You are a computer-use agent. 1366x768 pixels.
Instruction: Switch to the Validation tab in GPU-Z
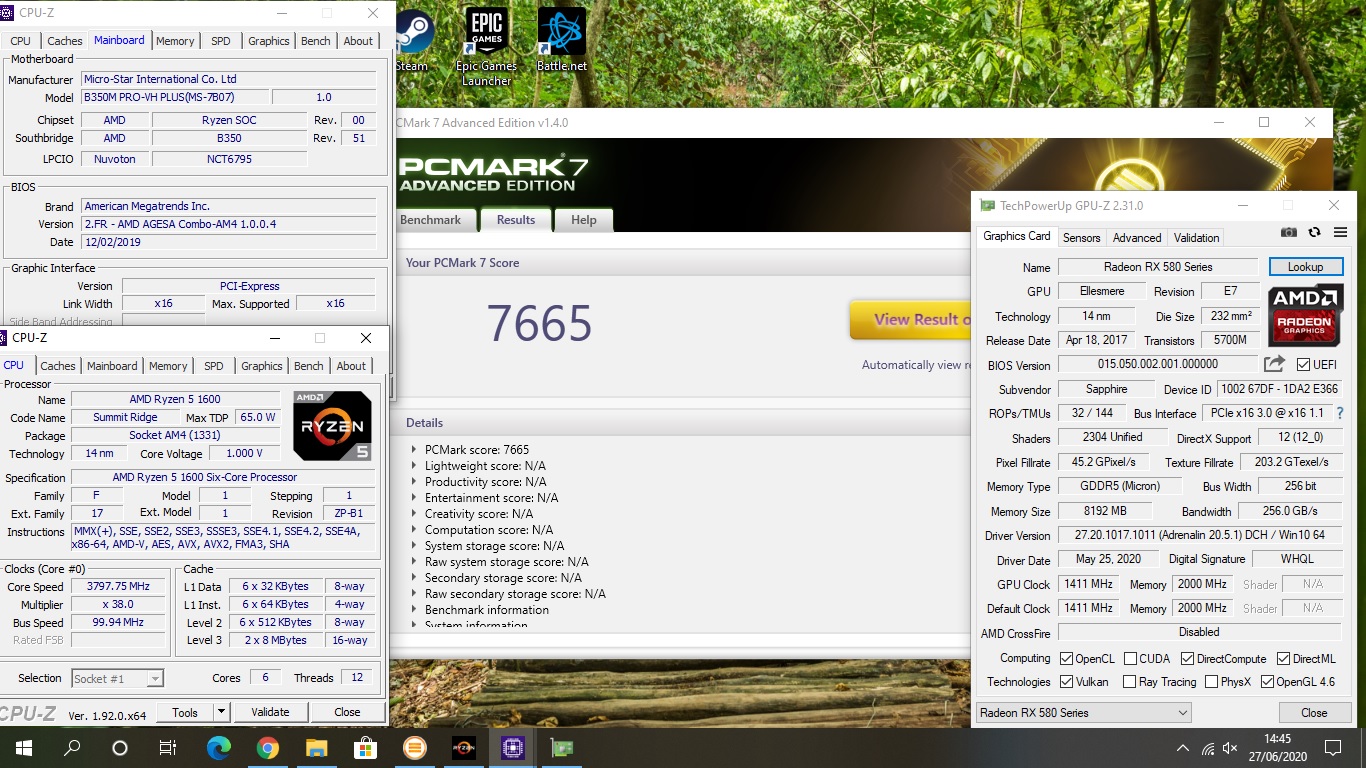click(x=1196, y=238)
